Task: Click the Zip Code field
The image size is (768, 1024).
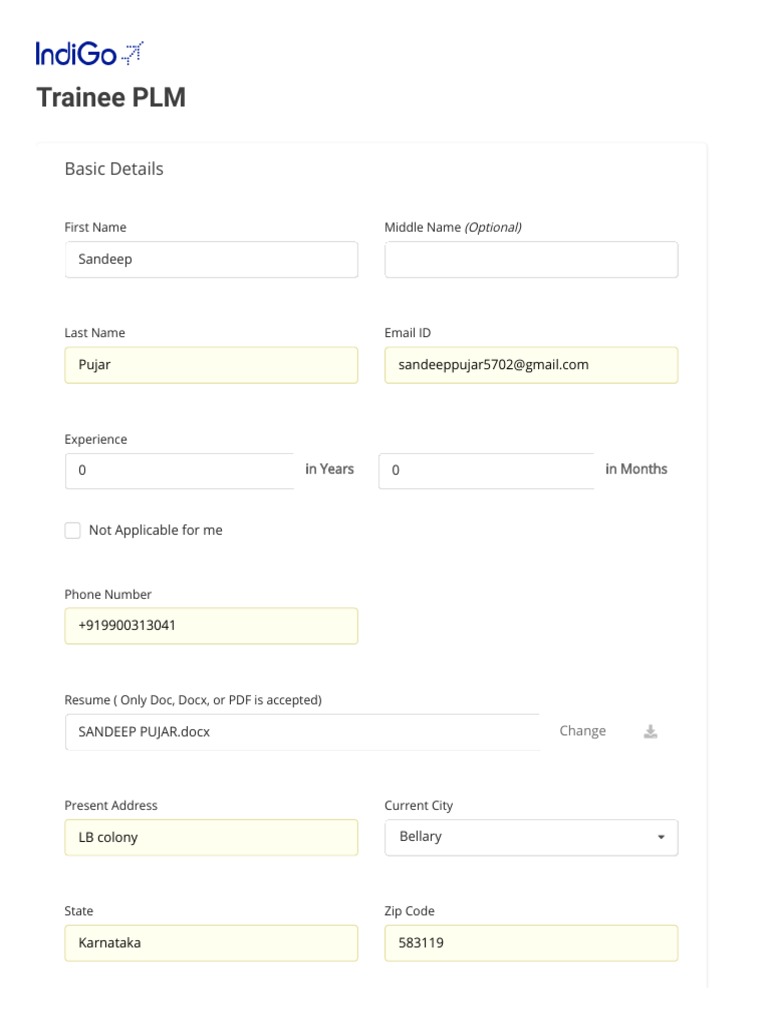Action: point(531,943)
